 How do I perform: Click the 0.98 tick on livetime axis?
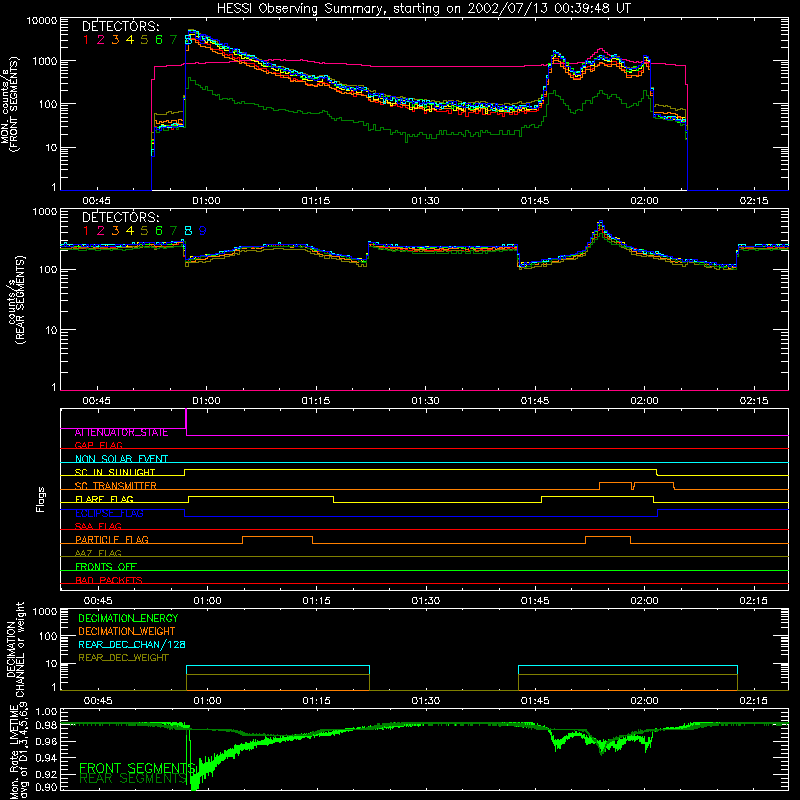pyautogui.click(x=46, y=725)
